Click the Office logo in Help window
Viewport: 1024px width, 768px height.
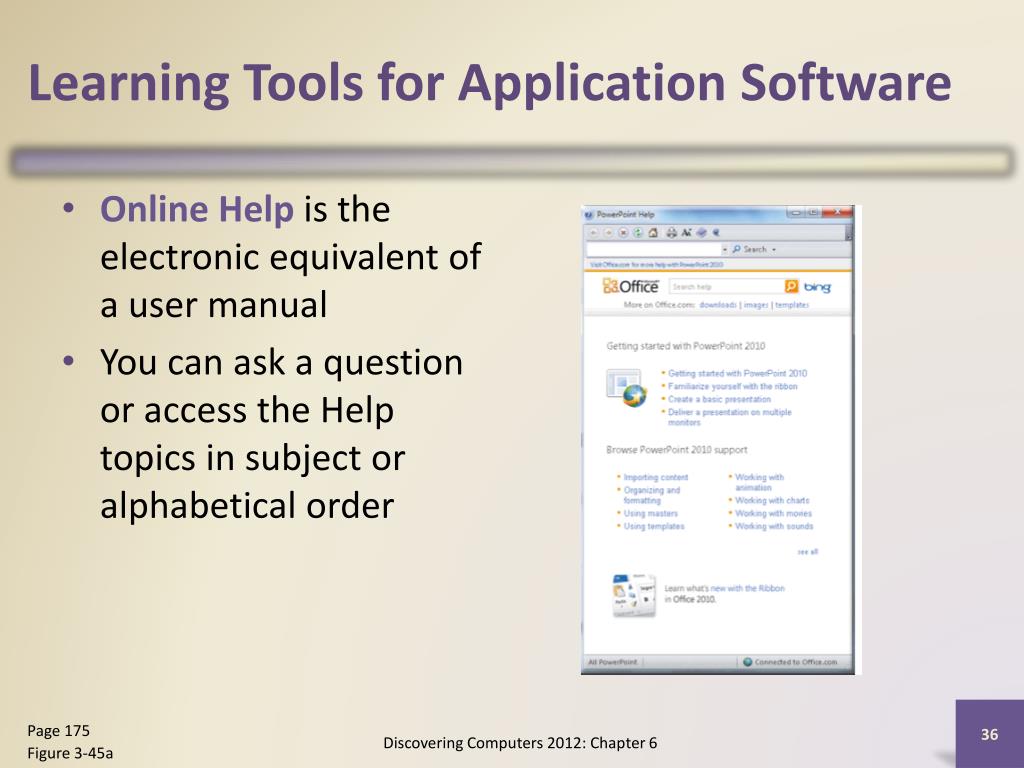630,286
